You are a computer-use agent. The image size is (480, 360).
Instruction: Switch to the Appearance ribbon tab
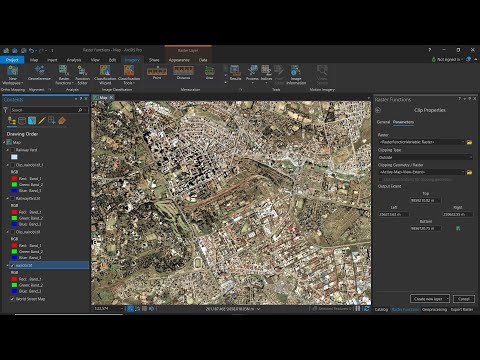tap(179, 60)
